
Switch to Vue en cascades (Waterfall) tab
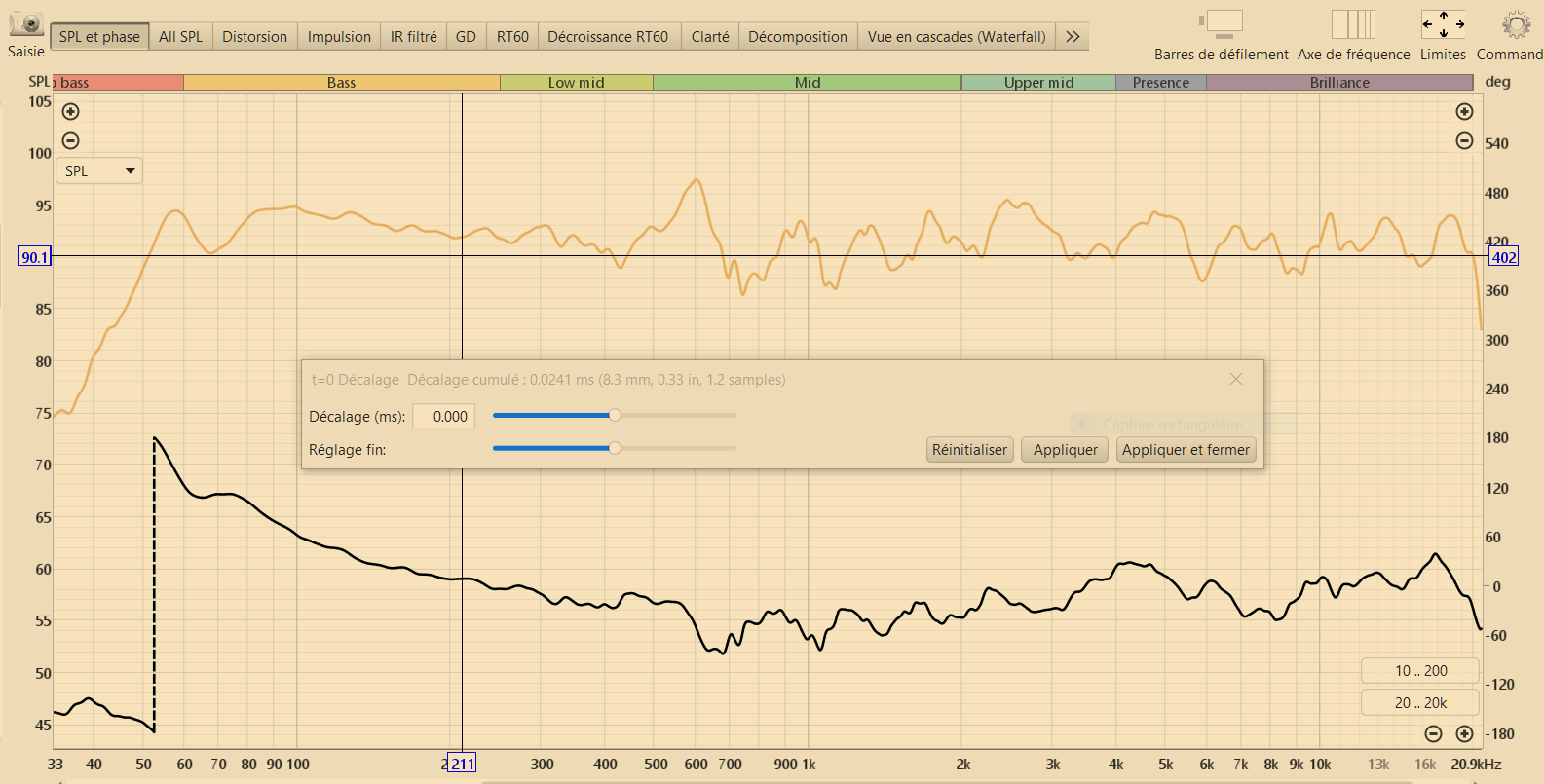[957, 37]
